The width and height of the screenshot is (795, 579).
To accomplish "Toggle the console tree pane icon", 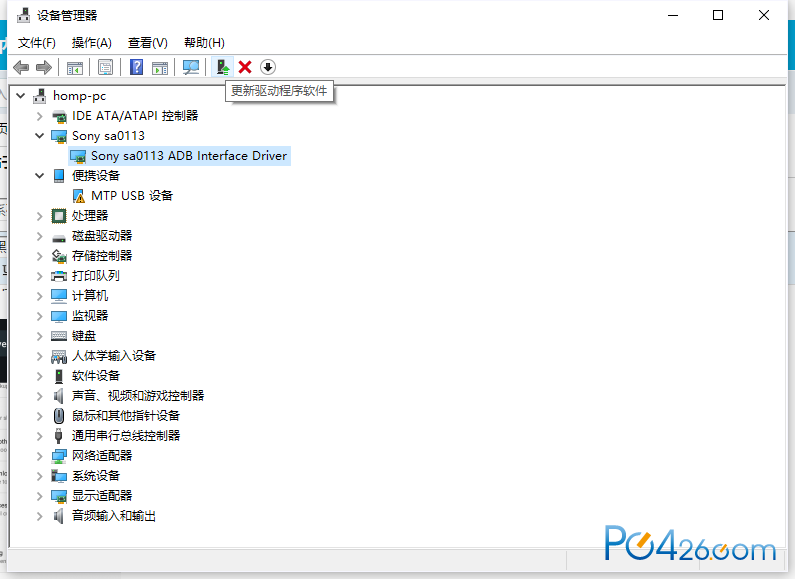I will (75, 67).
